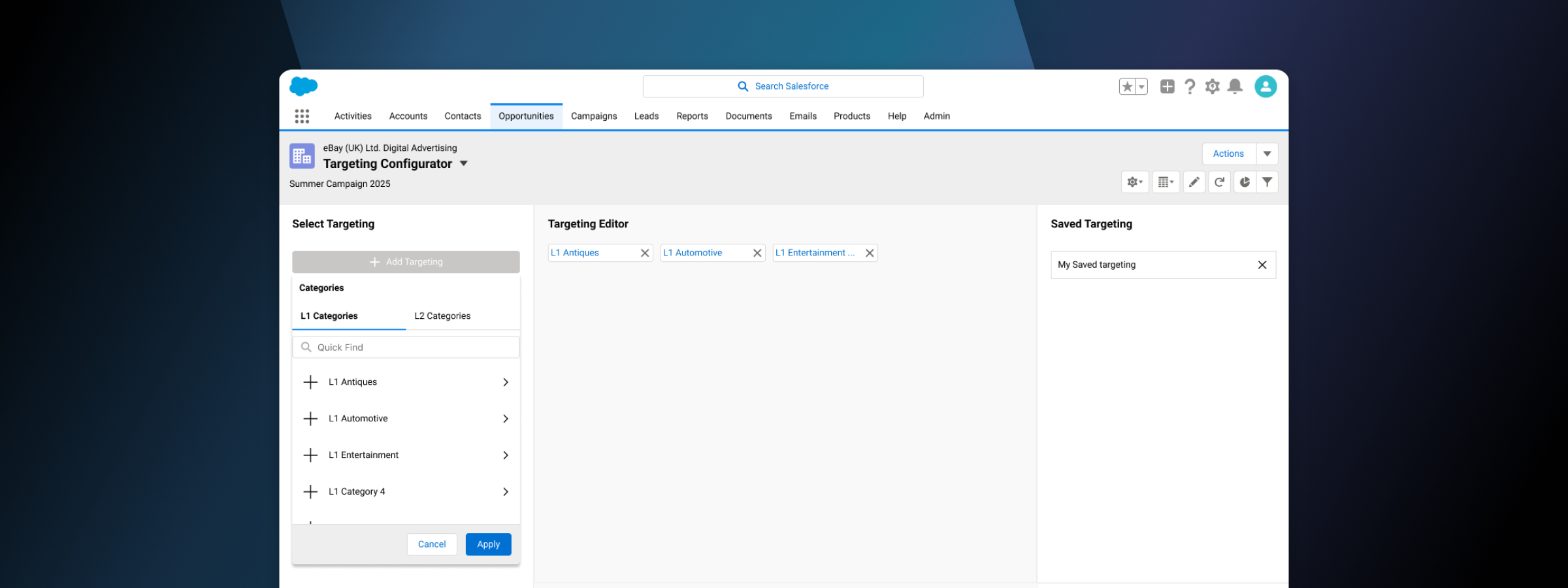Add L1 Automotive with plus icon
Image resolution: width=1568 pixels, height=588 pixels.
[311, 419]
